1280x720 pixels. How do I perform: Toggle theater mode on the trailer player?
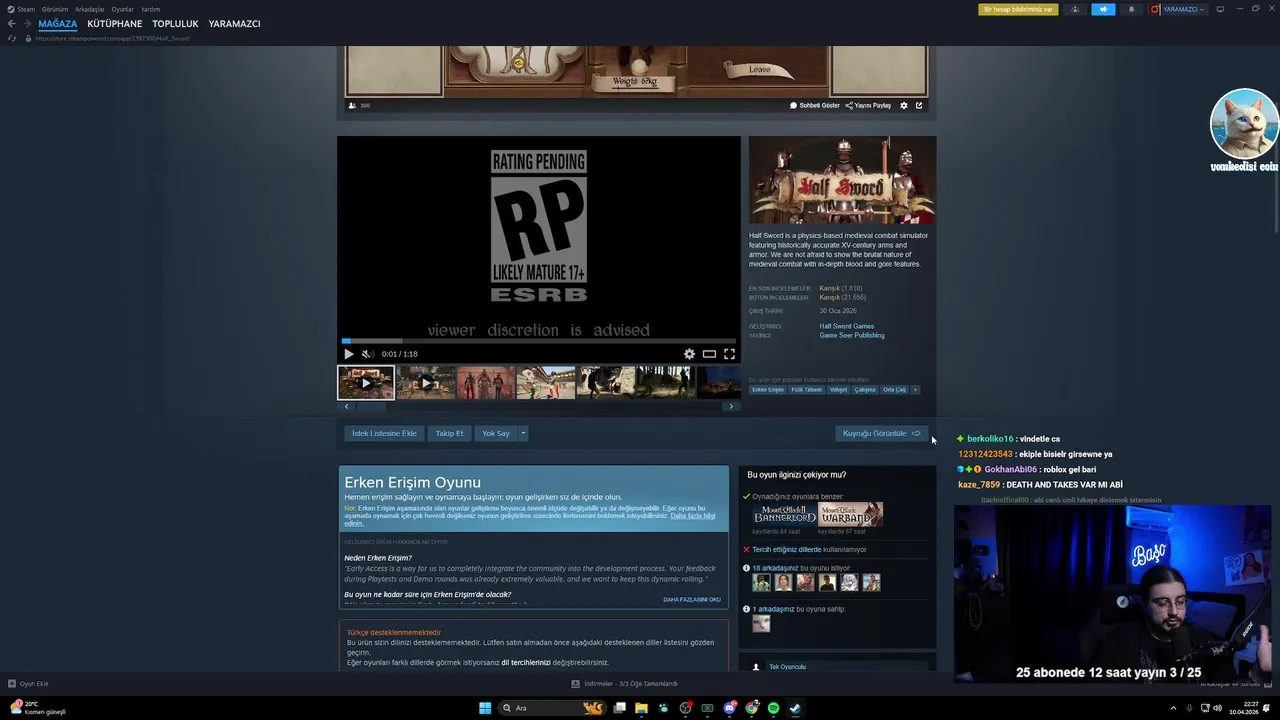point(709,354)
